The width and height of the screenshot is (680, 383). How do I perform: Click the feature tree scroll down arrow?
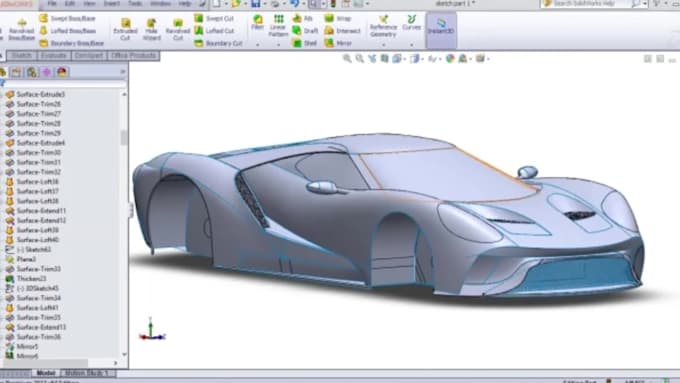(x=124, y=355)
